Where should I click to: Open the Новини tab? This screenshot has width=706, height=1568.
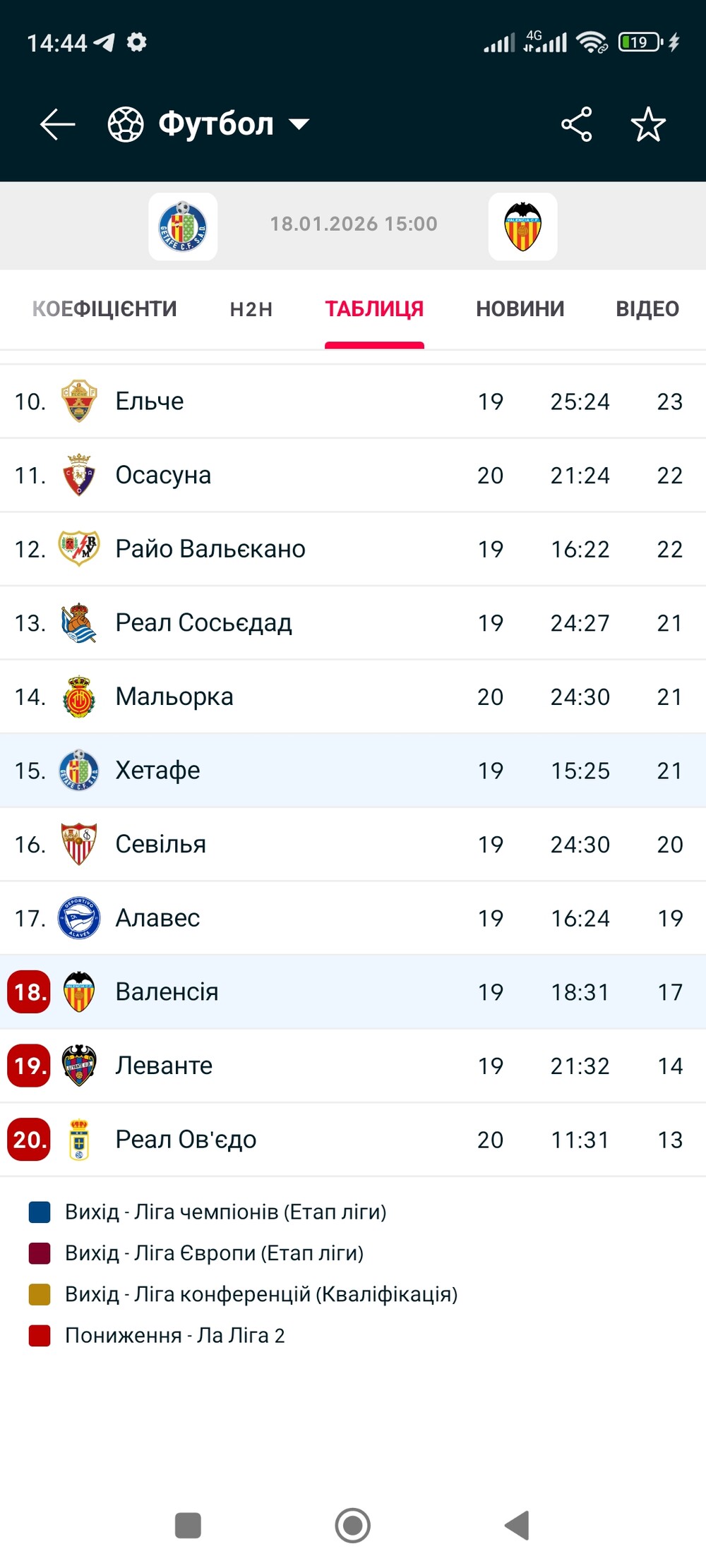coord(520,309)
